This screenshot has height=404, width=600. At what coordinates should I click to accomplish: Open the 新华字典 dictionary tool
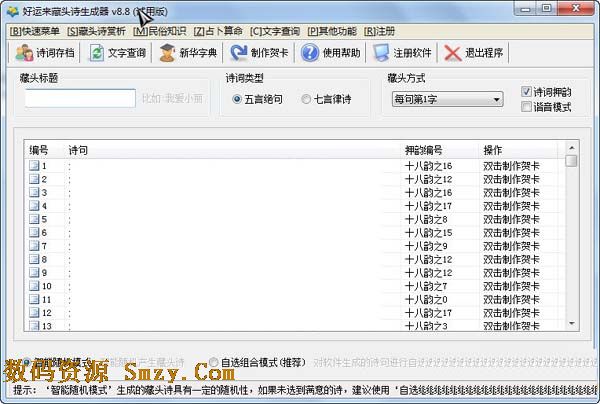click(188, 53)
